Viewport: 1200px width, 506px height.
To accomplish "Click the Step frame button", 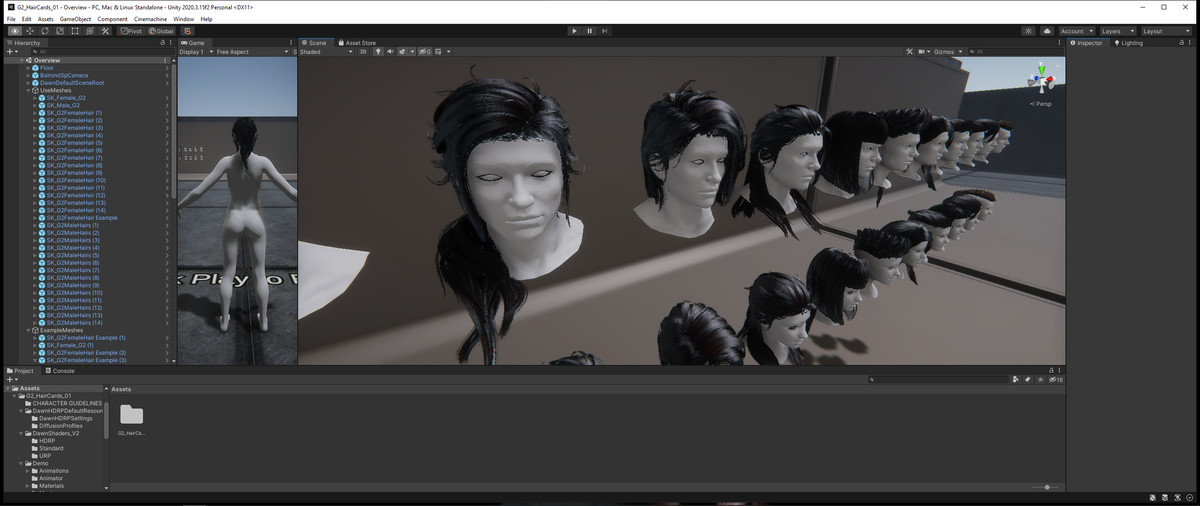I will click(605, 31).
